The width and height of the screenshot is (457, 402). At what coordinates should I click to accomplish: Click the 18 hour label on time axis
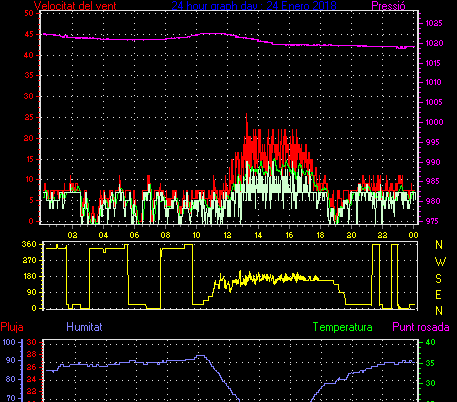tap(320, 235)
